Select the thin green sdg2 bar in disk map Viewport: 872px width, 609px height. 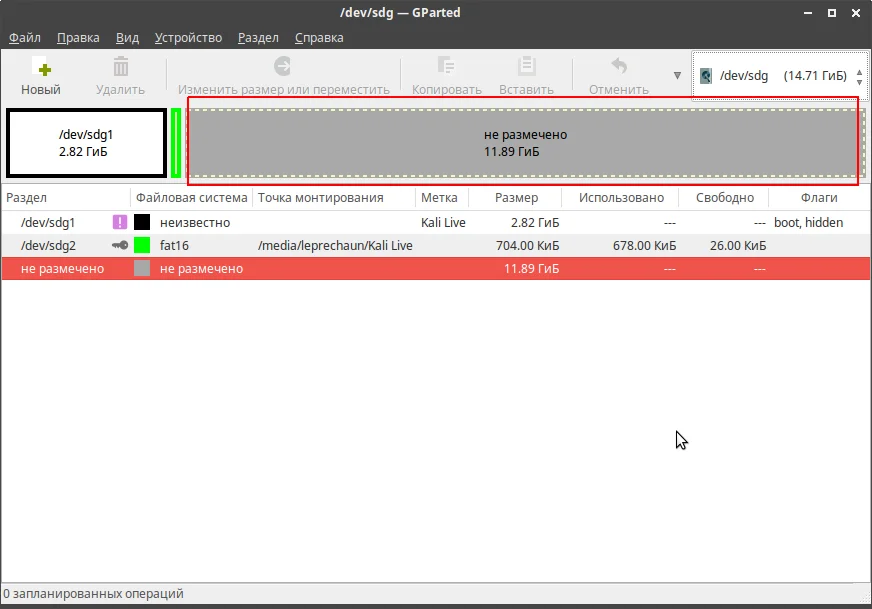pyautogui.click(x=176, y=143)
